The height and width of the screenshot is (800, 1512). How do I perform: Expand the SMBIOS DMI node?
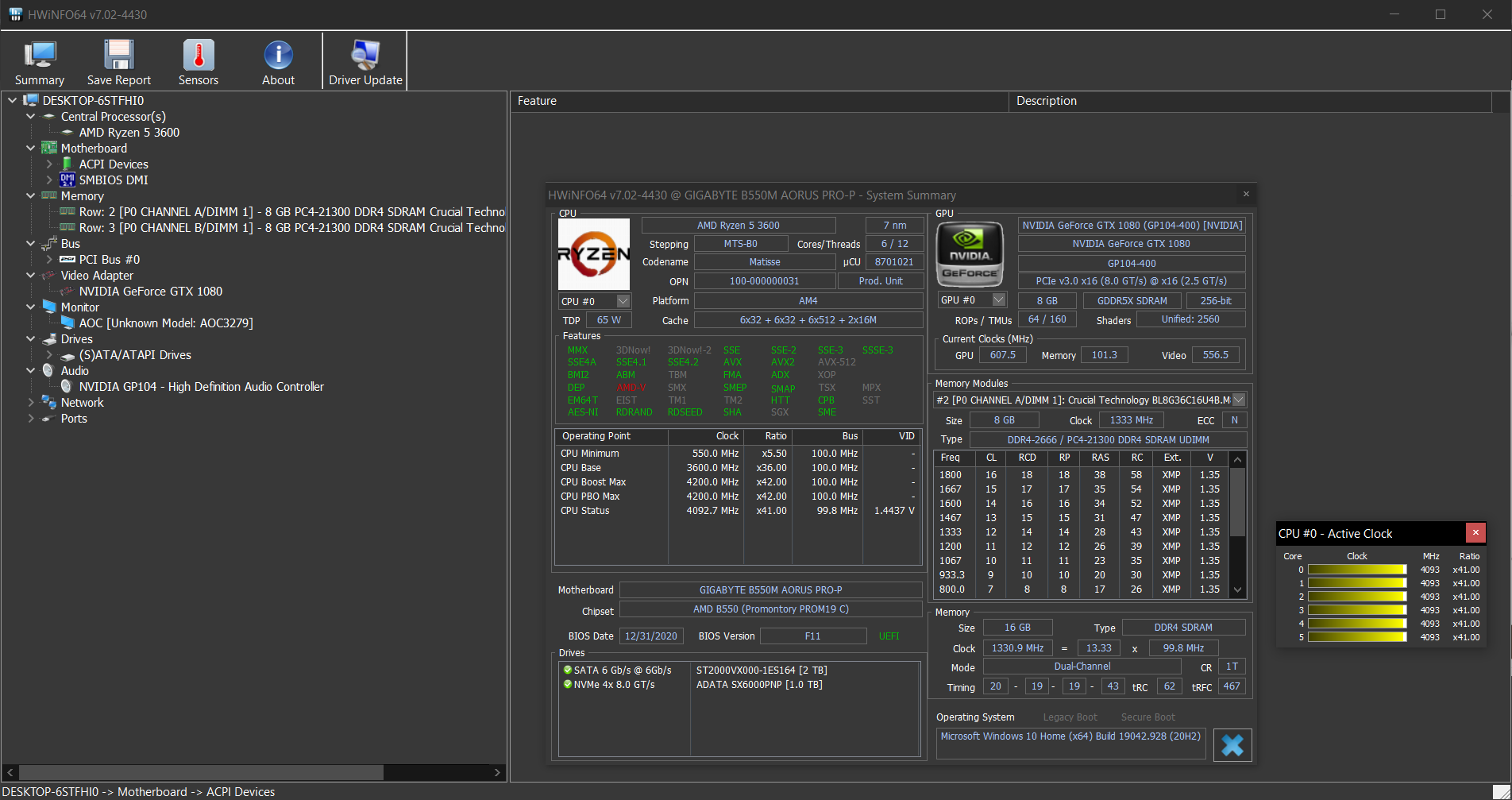pyautogui.click(x=49, y=180)
